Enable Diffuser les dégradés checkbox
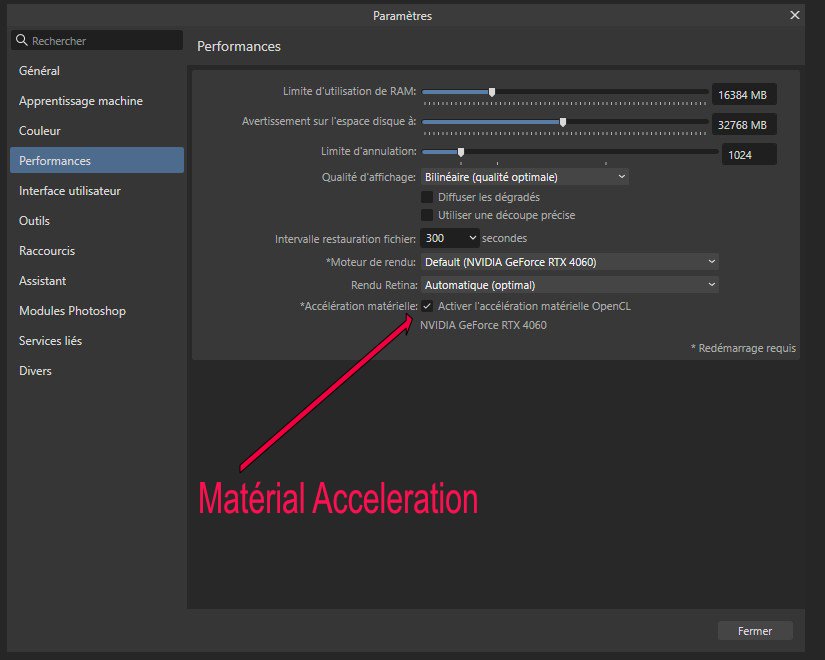The width and height of the screenshot is (825, 660). (x=427, y=197)
